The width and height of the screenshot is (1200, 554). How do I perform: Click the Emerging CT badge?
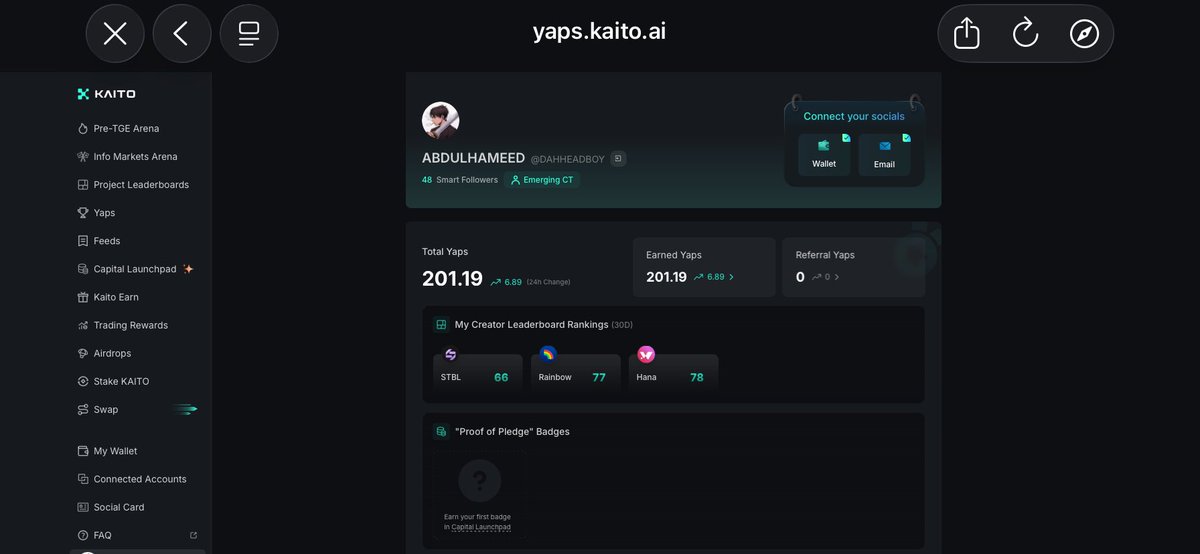pos(542,180)
